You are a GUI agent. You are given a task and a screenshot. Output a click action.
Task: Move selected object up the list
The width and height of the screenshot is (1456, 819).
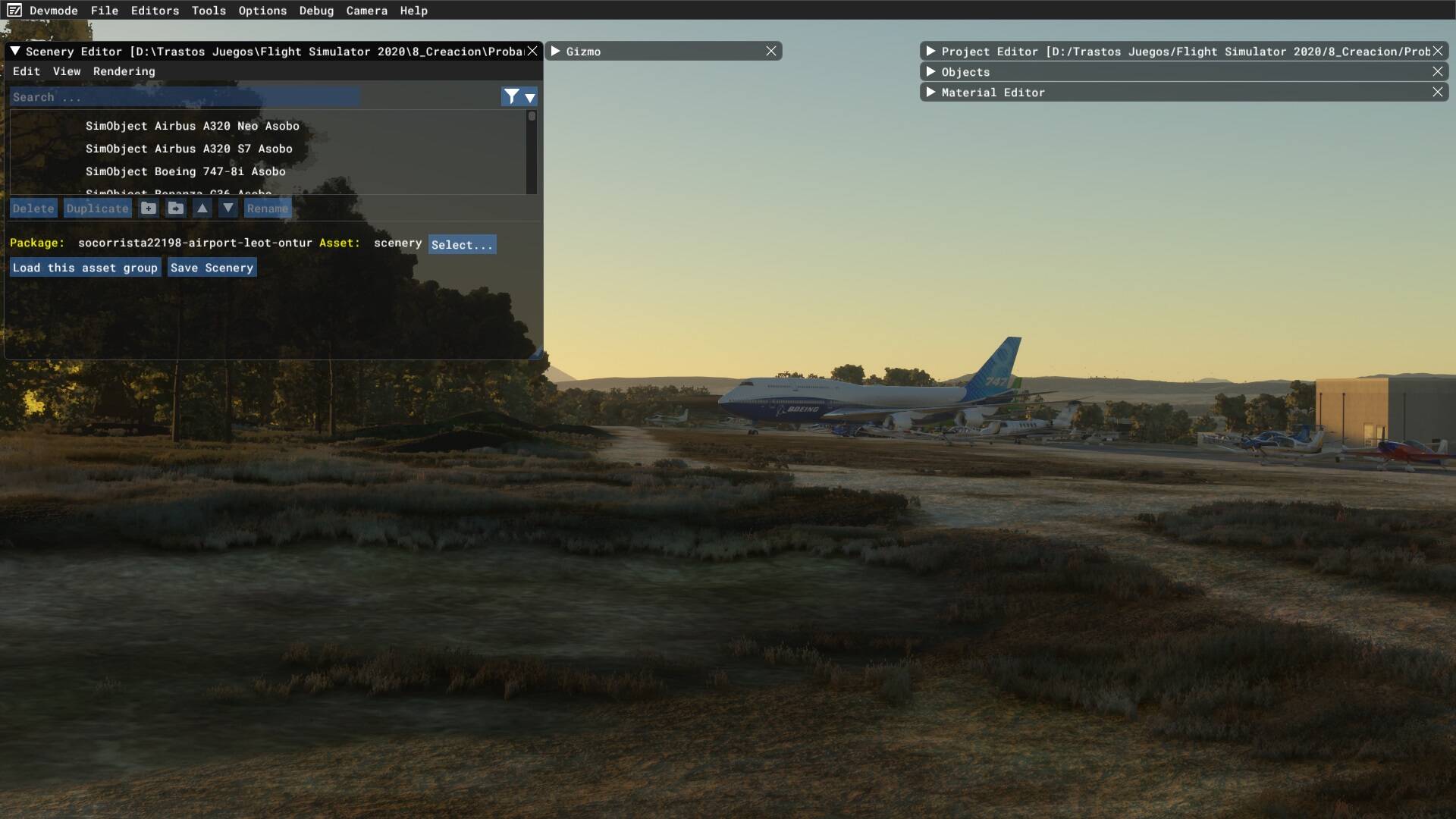[202, 208]
